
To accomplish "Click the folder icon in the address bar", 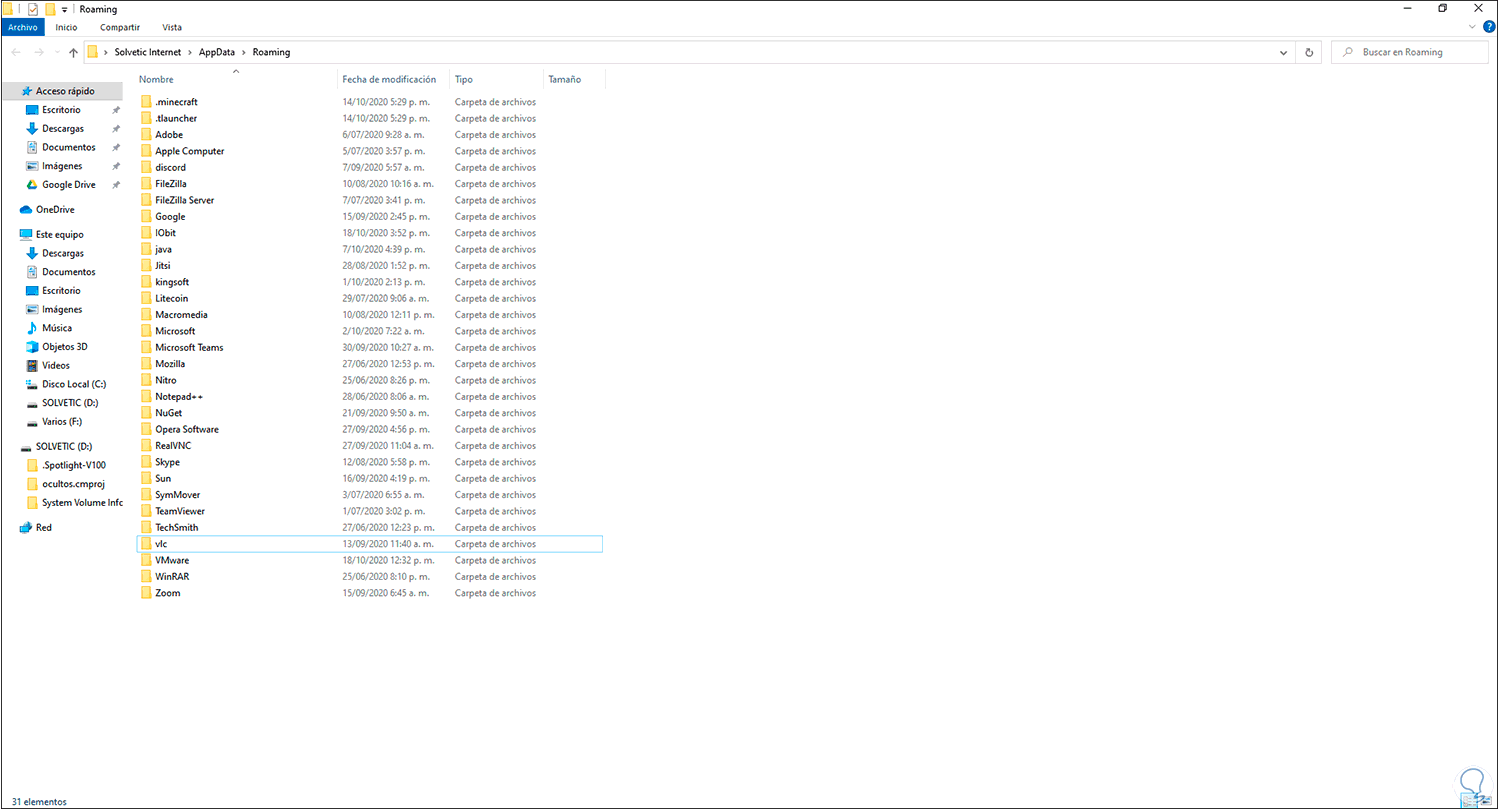I will click(93, 52).
